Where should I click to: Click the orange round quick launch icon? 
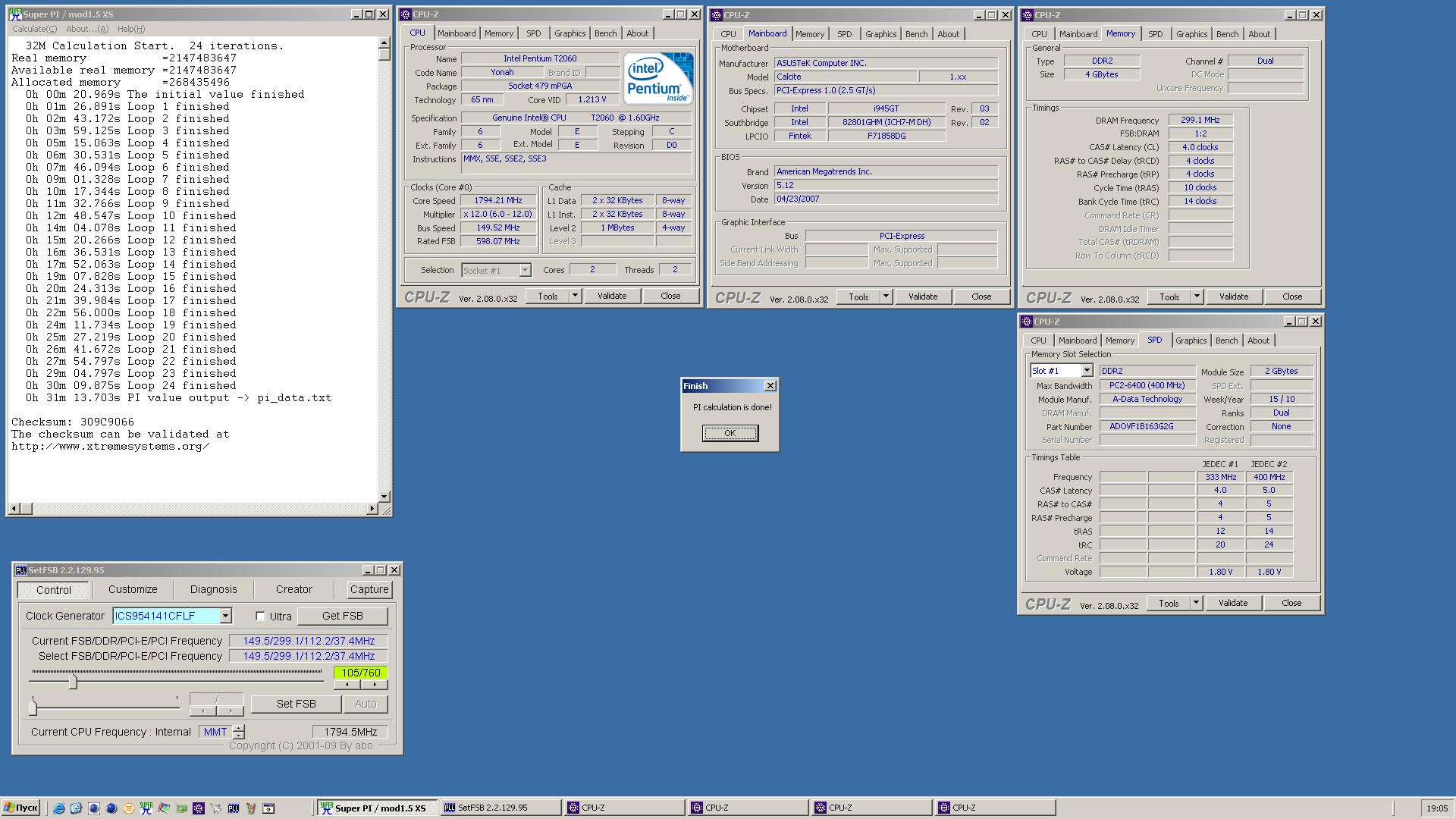(x=129, y=808)
